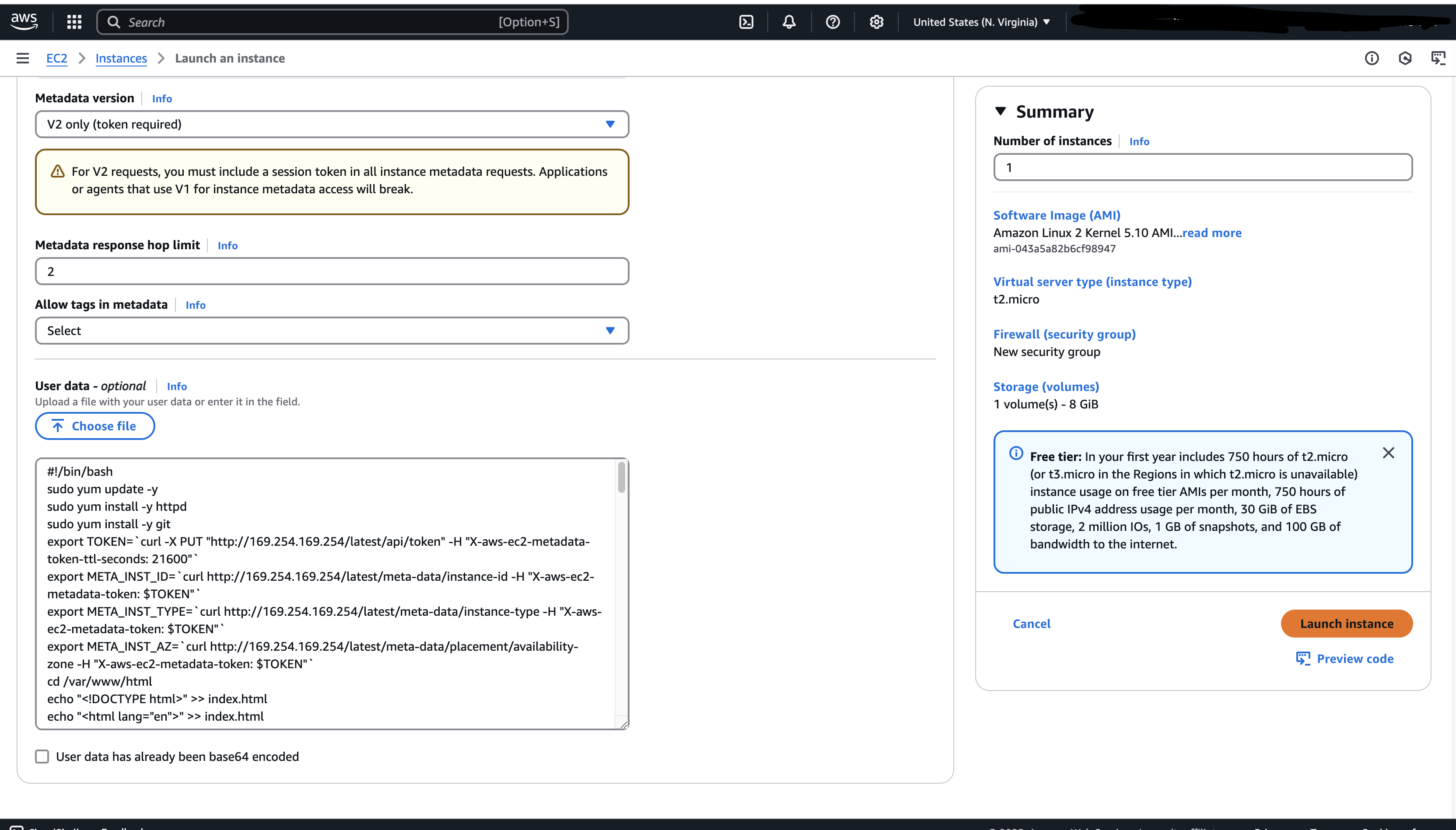Click the 't2.micro' instance type text
1456x830 pixels.
point(1016,299)
